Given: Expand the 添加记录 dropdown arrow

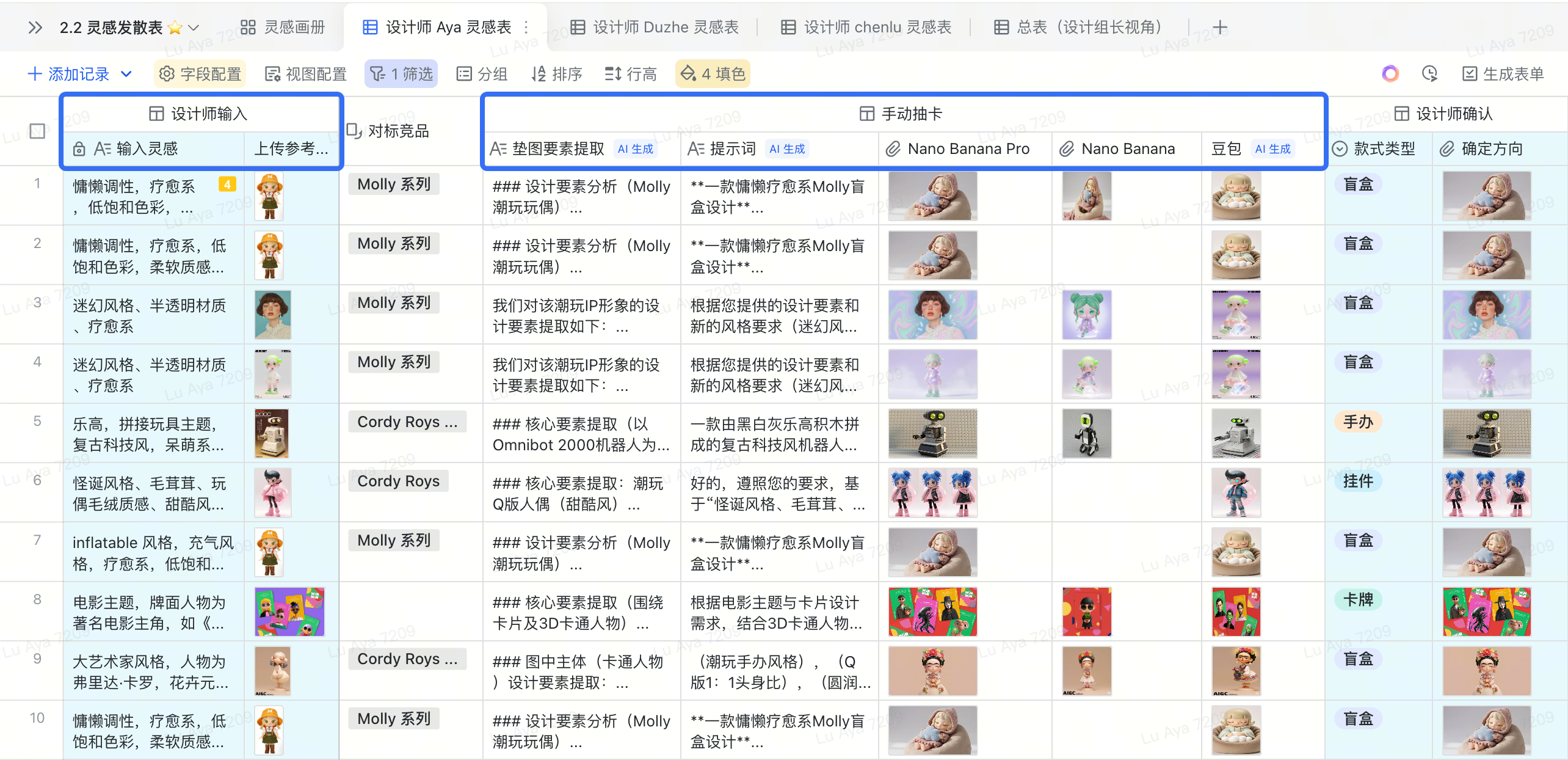Looking at the screenshot, I should click(126, 74).
